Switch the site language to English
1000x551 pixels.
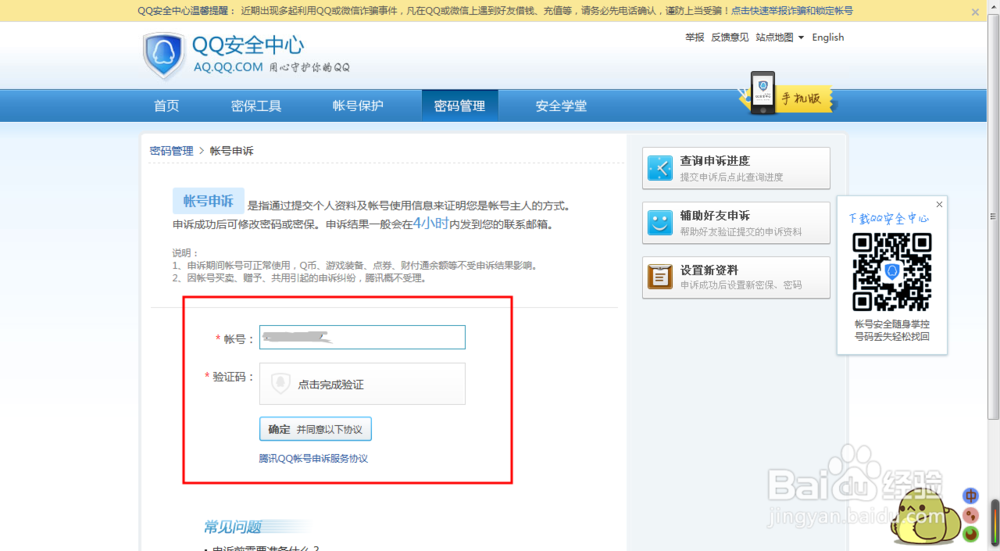coord(828,38)
